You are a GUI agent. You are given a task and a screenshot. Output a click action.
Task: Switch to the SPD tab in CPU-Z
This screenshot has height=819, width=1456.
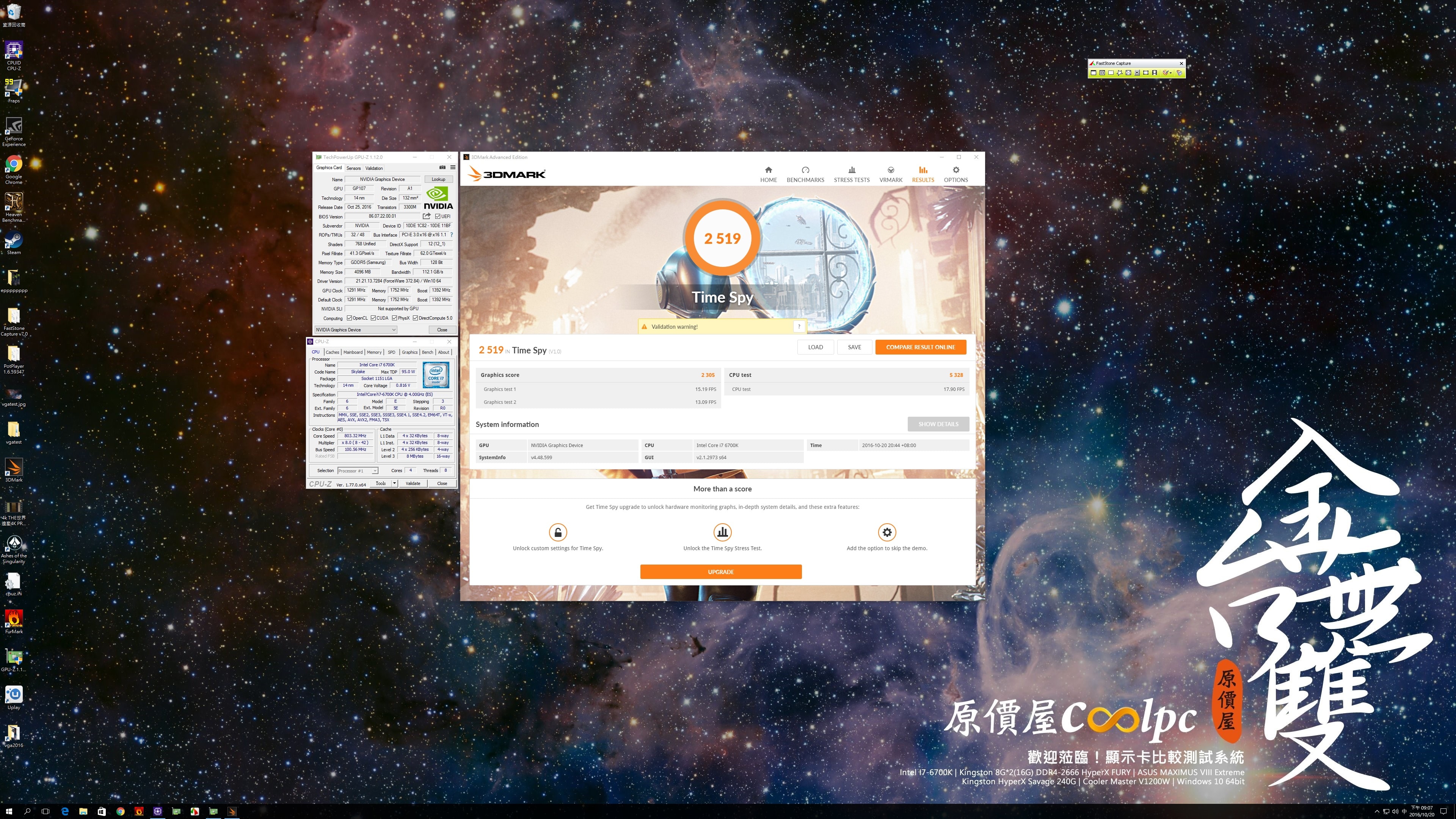(392, 352)
